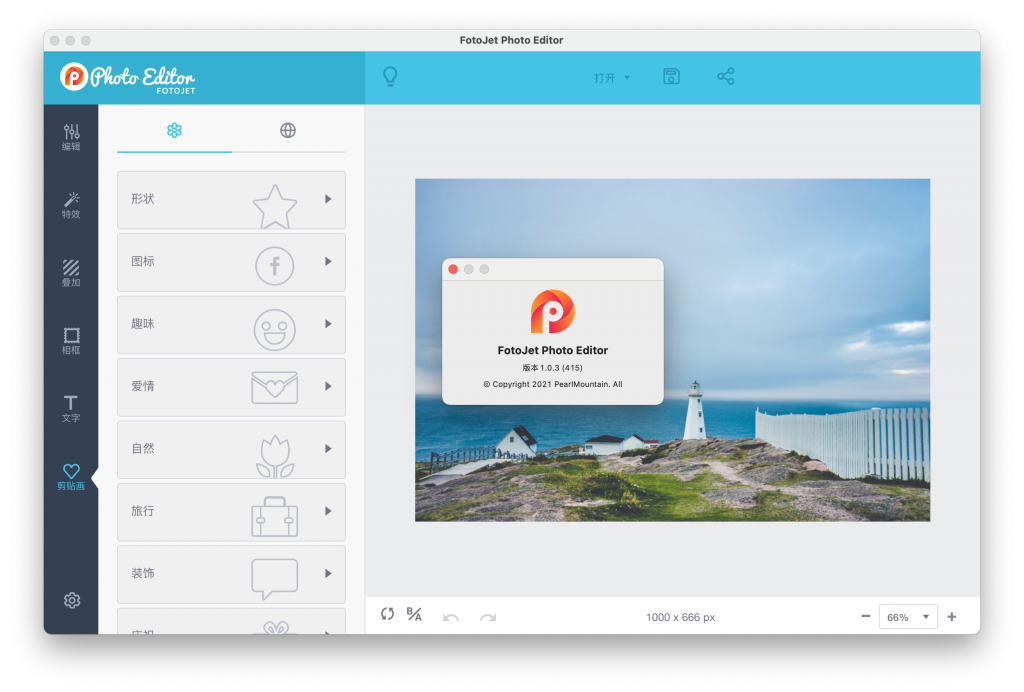Click the undo arrow icon
The image size is (1024, 692).
451,617
